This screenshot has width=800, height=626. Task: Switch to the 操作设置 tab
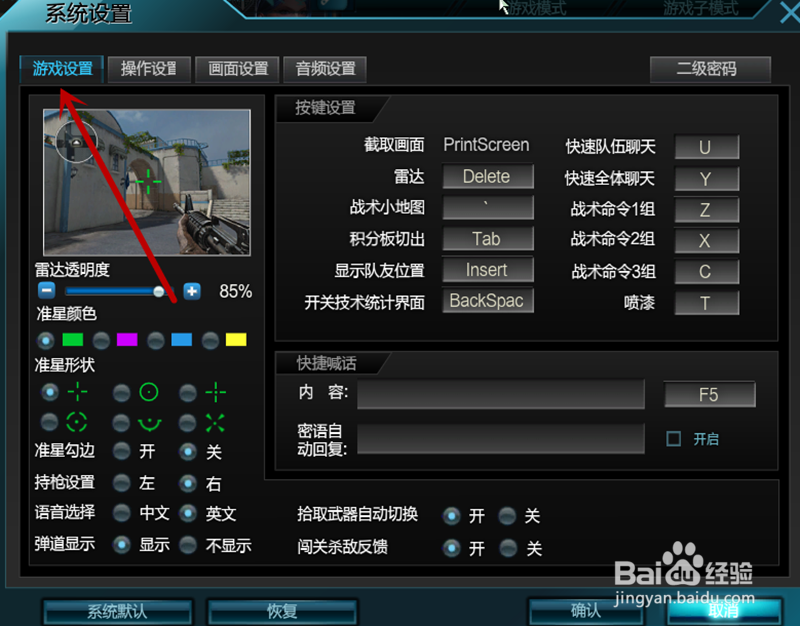point(149,70)
